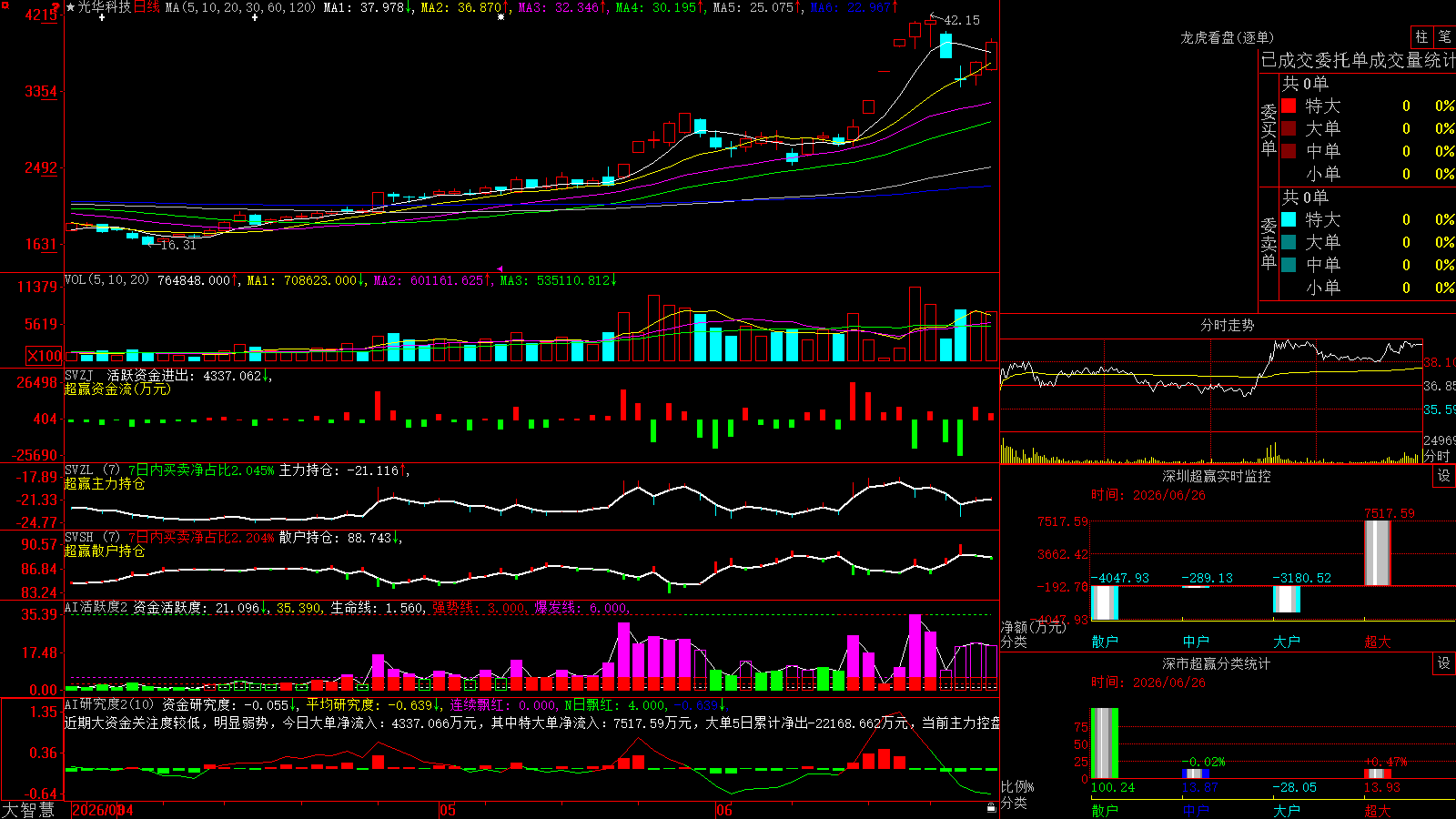Click the 资金活跃度: 21.096 value
The height and width of the screenshot is (819, 1456).
pos(200,607)
